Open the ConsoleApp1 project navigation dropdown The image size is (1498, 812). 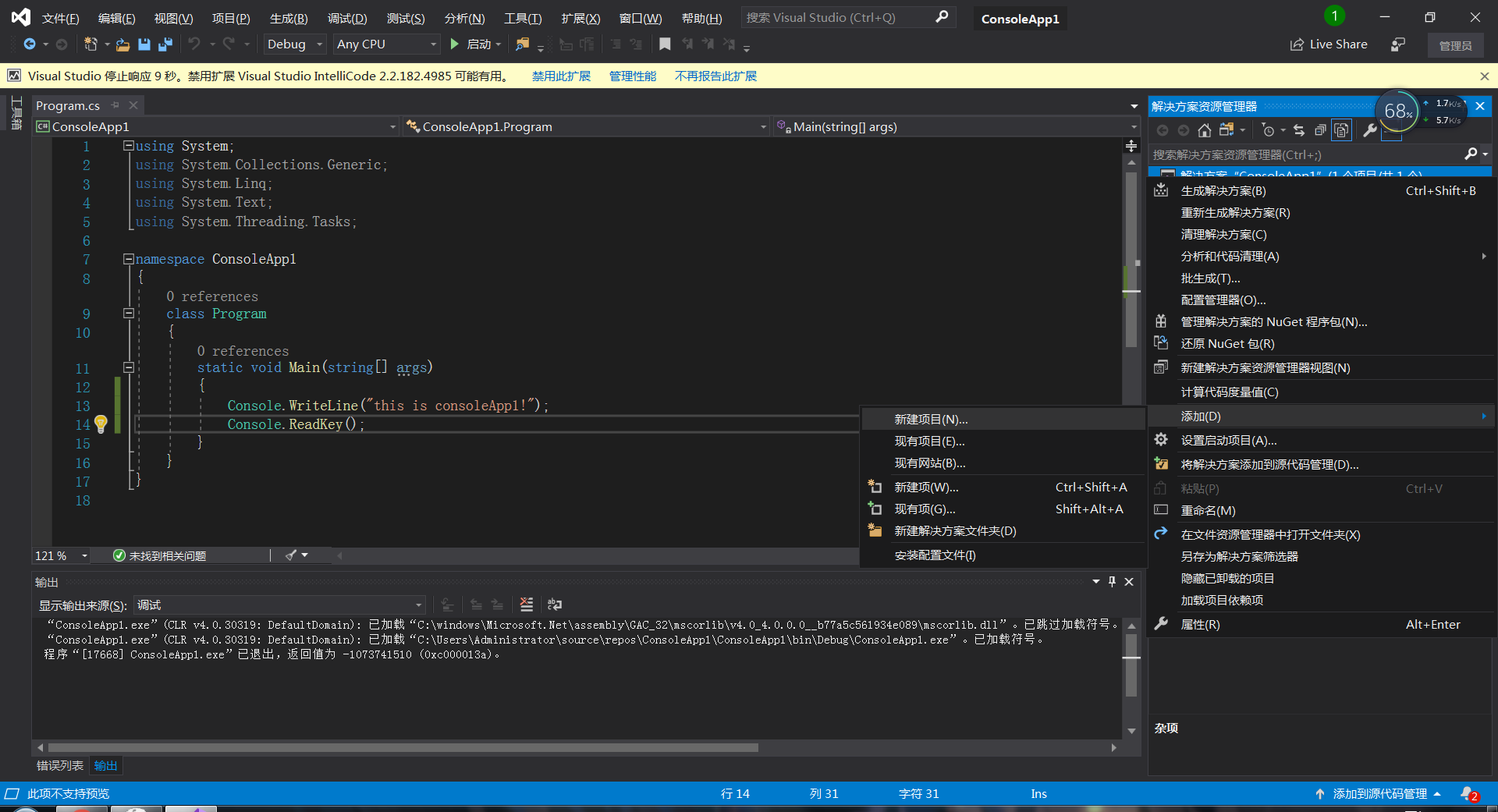[x=216, y=126]
